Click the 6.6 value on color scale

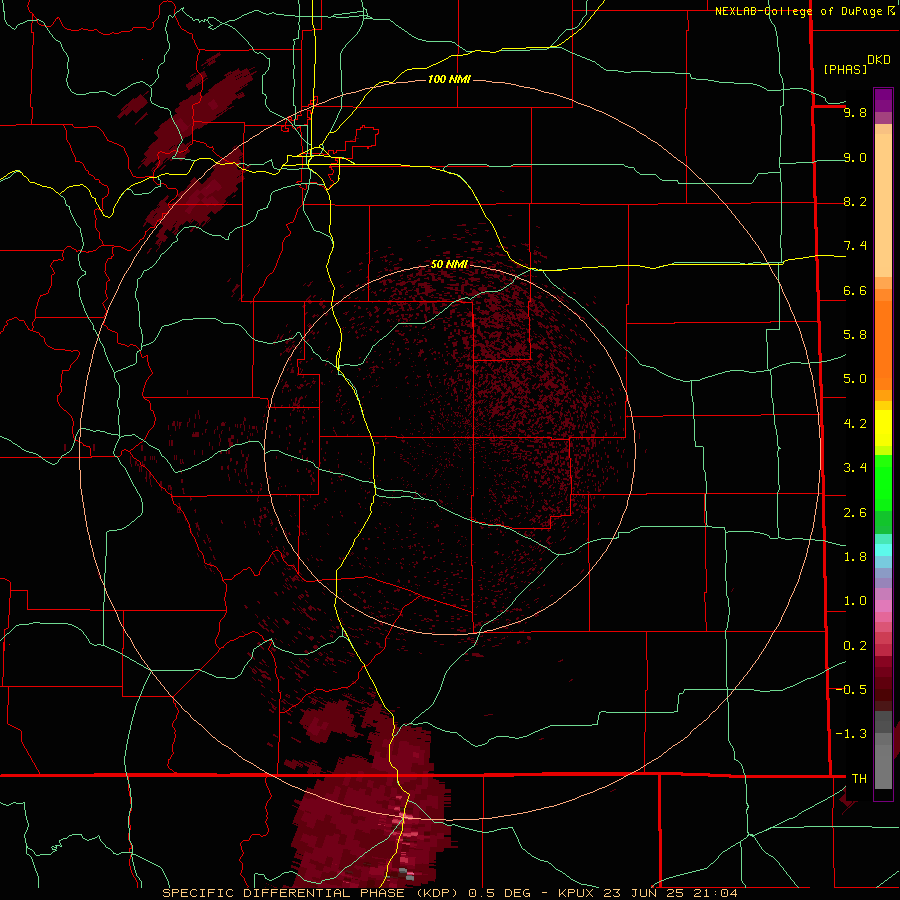coord(855,290)
